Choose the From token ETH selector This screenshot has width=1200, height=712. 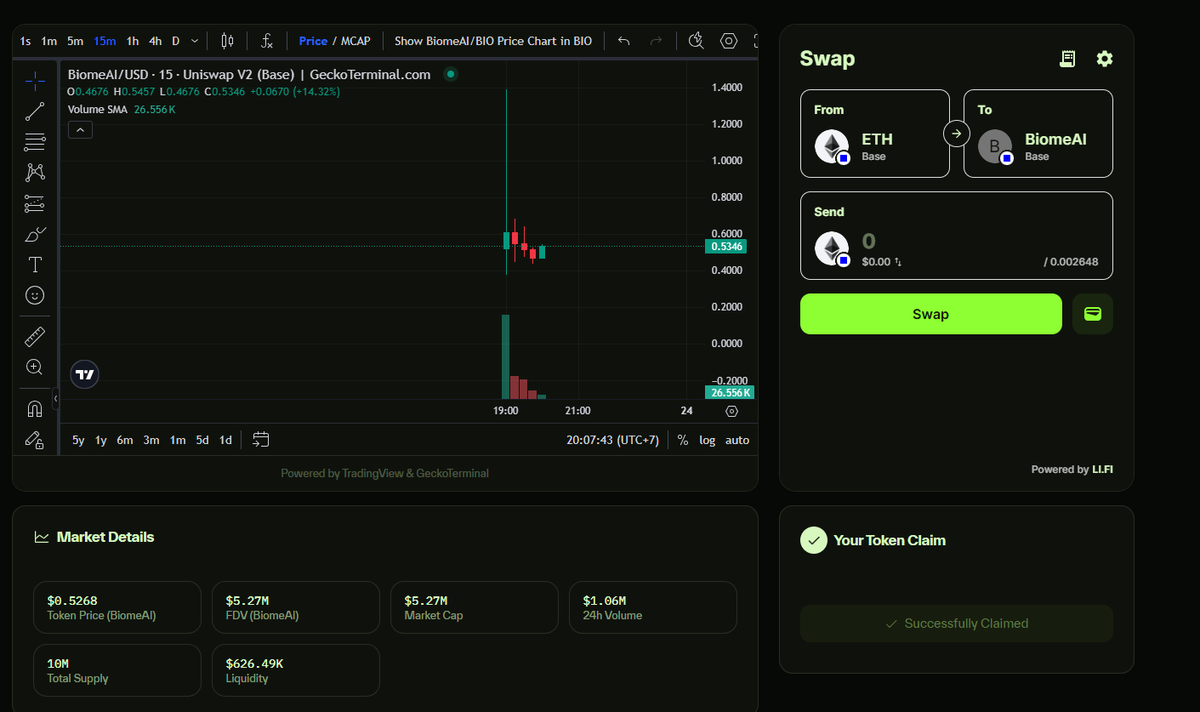tap(875, 134)
